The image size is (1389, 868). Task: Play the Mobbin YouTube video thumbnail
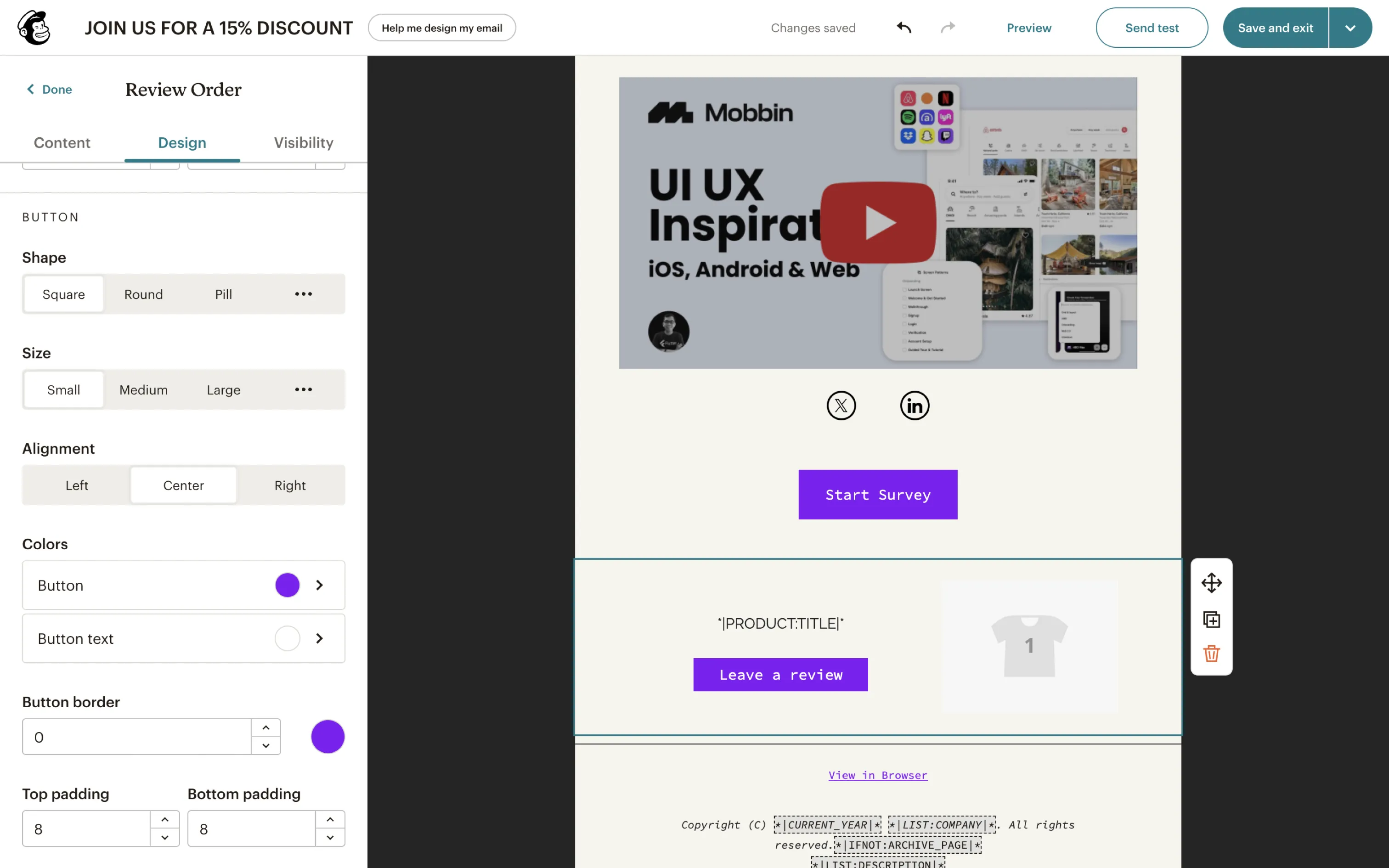point(878,223)
